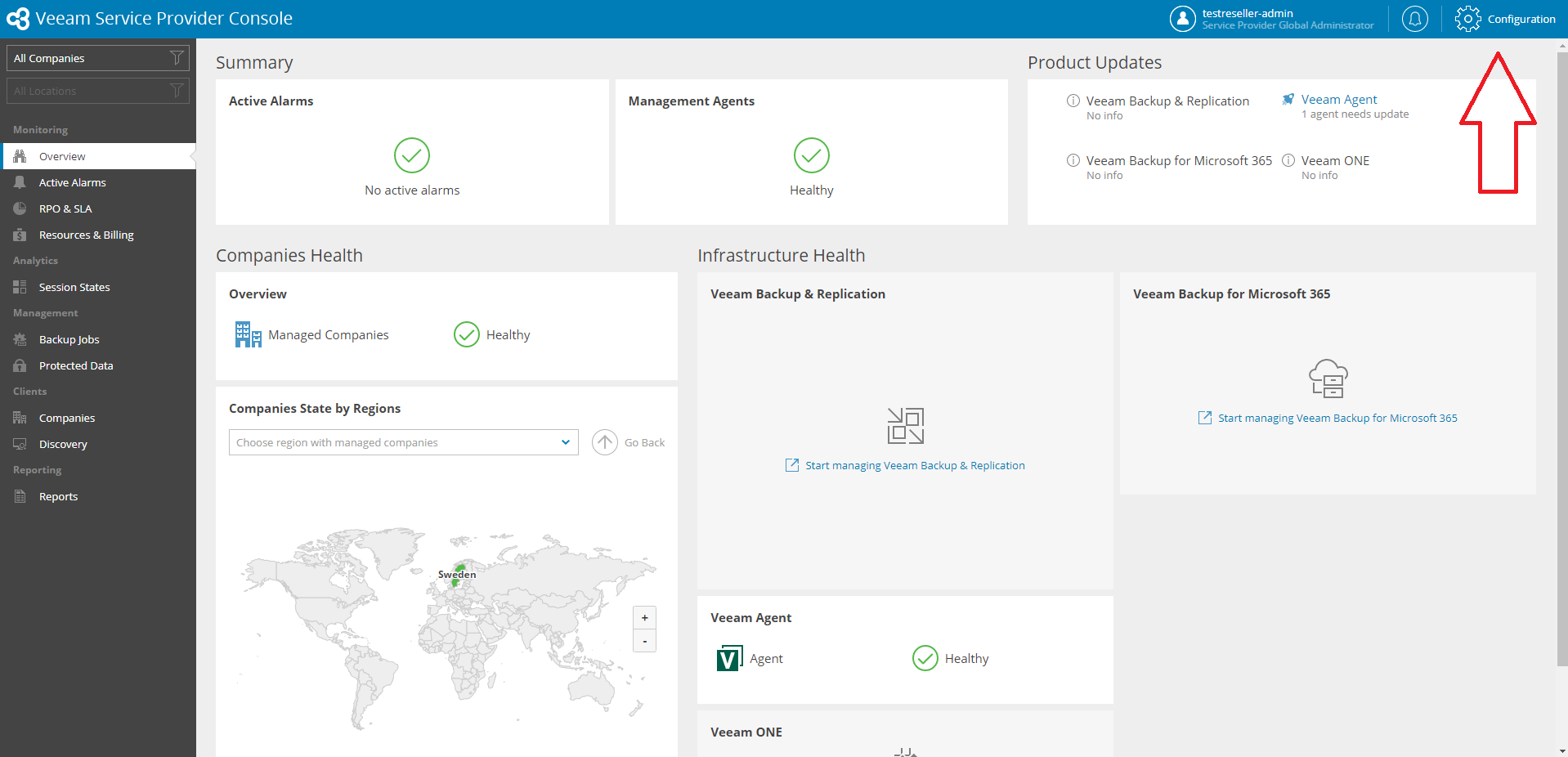The height and width of the screenshot is (757, 1568).
Task: Zoom out on the world map
Action: [644, 642]
